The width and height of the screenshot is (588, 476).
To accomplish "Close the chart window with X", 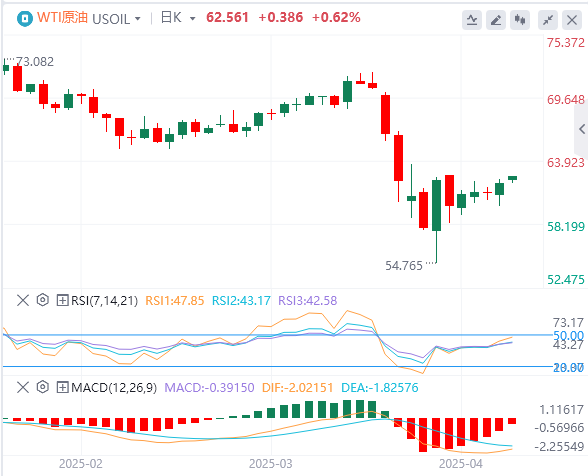I will [572, 20].
